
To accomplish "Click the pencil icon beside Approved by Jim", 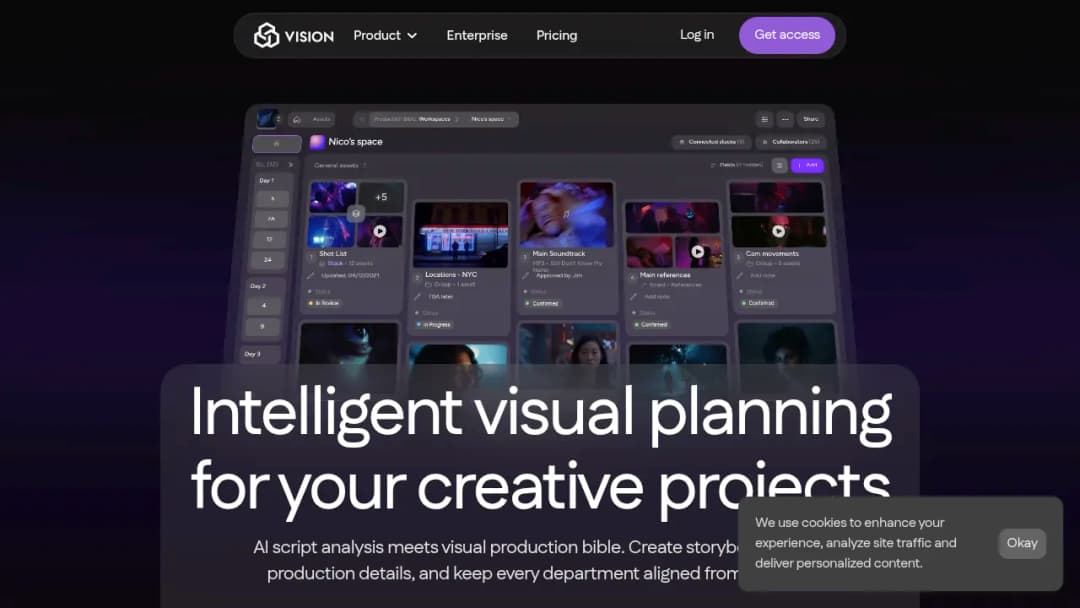I will (526, 275).
